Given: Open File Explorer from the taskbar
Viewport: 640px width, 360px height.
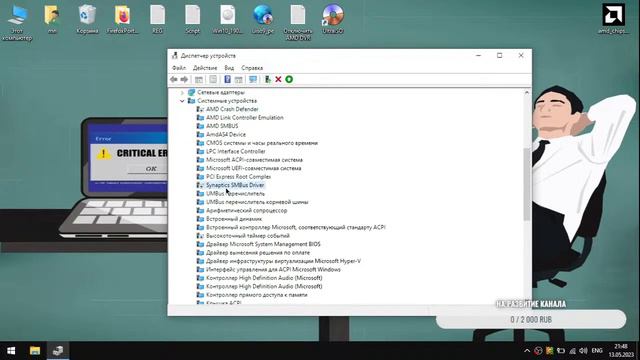Looking at the screenshot, I should point(35,351).
